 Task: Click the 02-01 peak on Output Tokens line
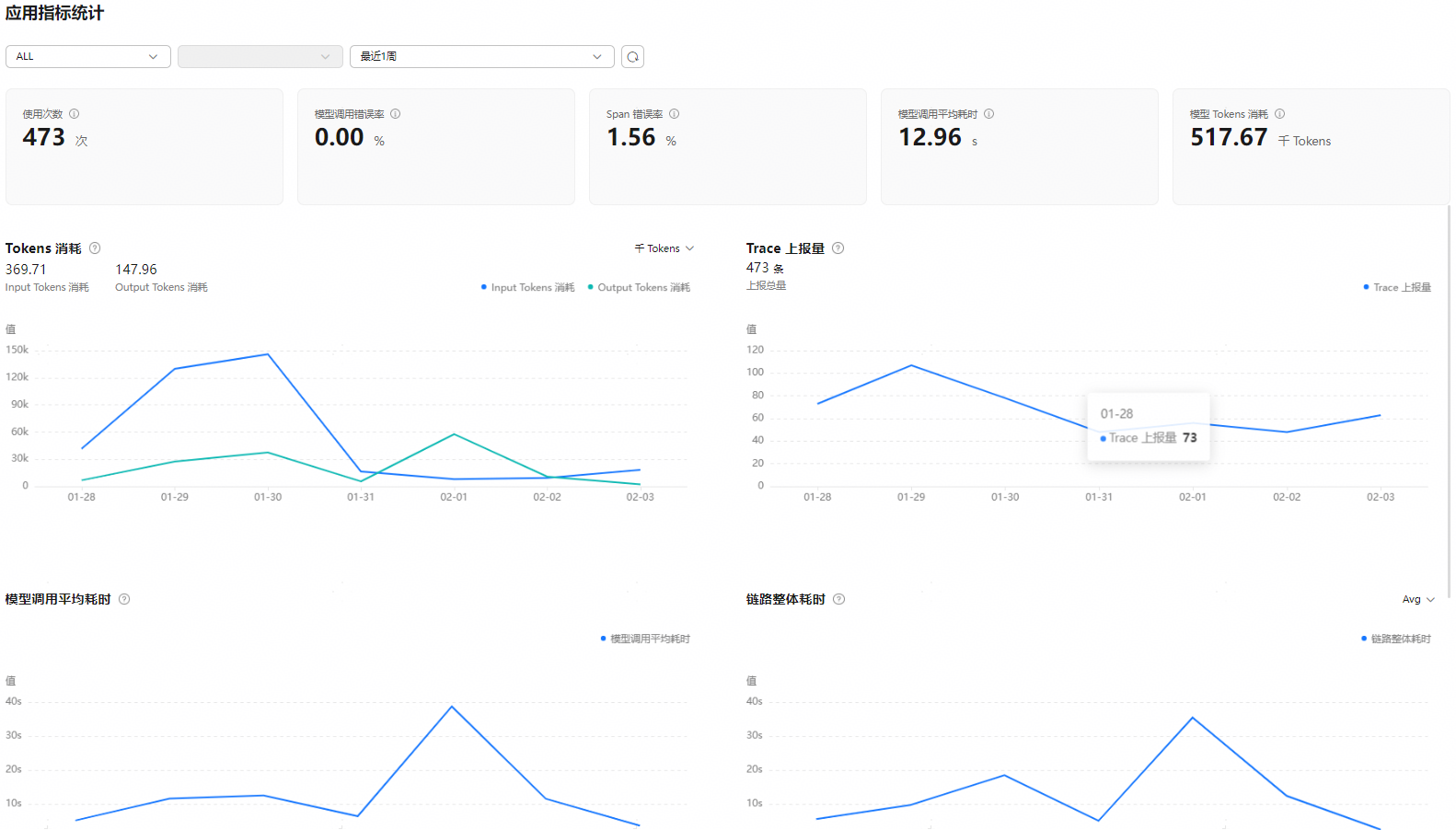(454, 434)
